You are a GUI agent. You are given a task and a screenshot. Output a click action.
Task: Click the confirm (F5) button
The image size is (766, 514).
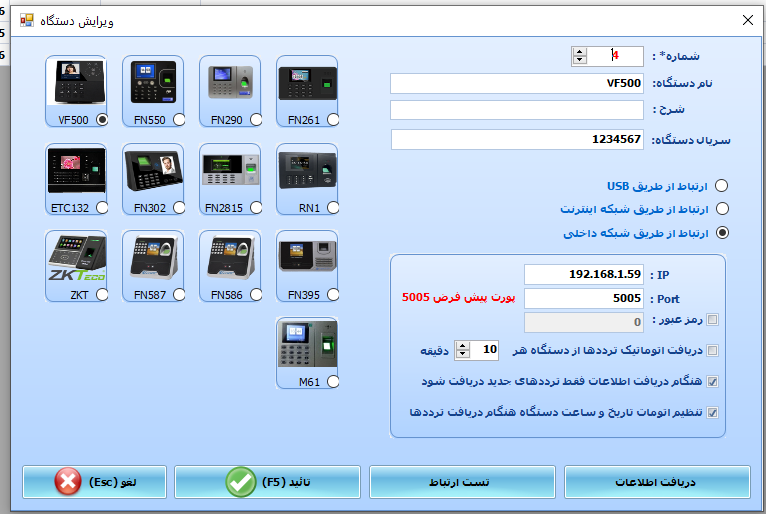266,482
